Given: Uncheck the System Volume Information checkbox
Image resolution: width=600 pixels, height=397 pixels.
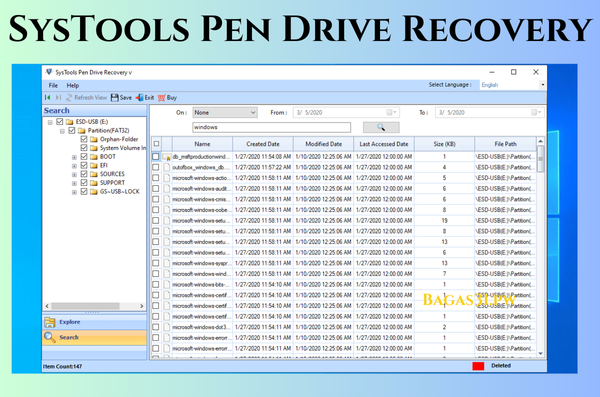Looking at the screenshot, I should tap(84, 148).
